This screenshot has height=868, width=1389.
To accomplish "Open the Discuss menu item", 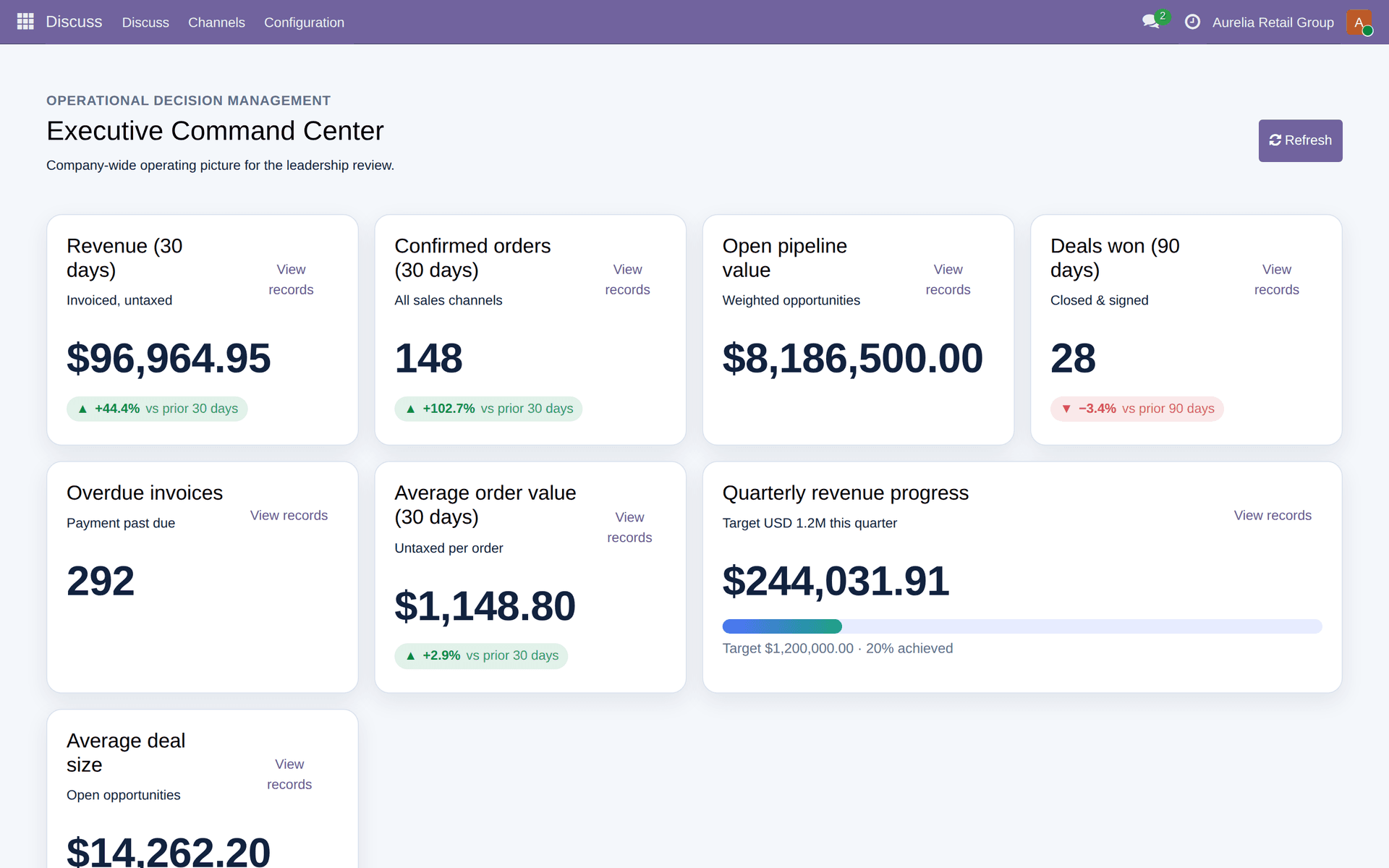I will point(145,22).
